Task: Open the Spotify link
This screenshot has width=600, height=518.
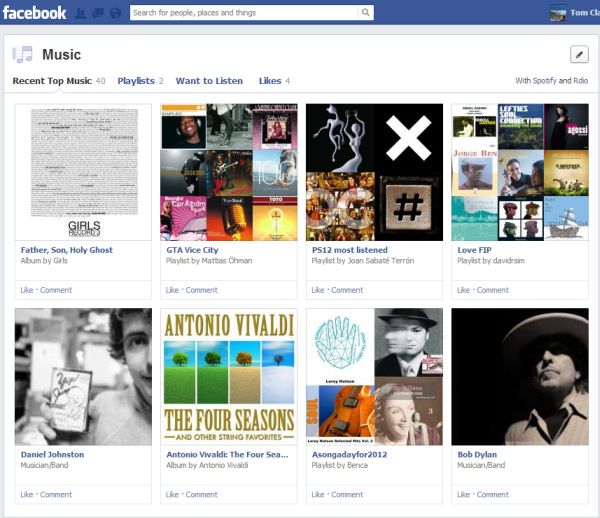Action: [x=544, y=81]
